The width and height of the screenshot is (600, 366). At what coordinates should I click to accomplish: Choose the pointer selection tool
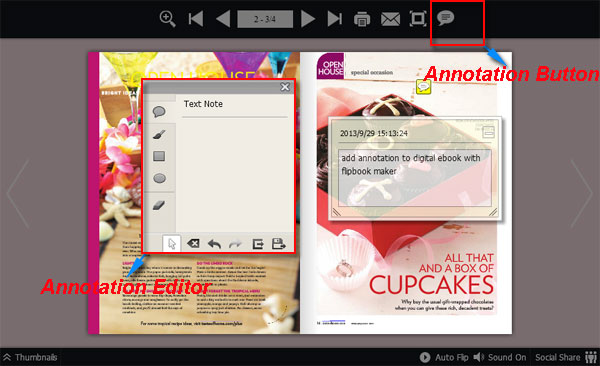point(172,243)
